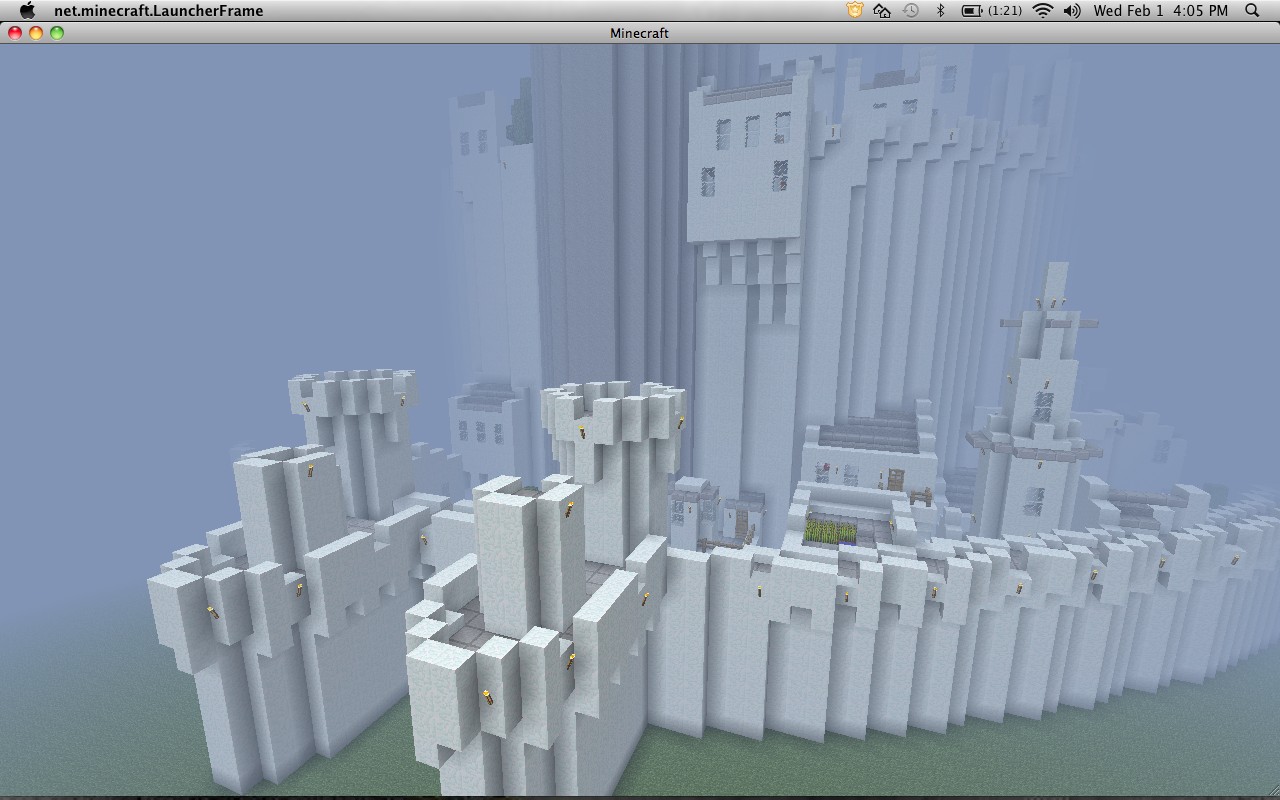
Task: Minimize Minecraft using the yellow button
Action: point(36,33)
